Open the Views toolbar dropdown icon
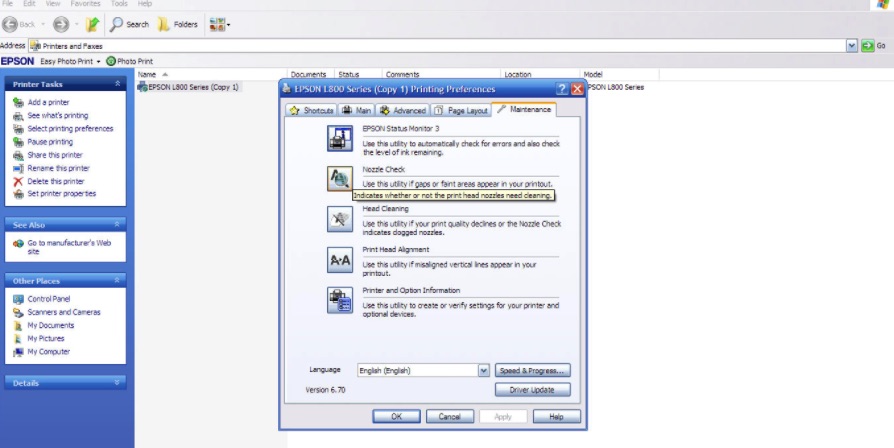 point(220,25)
